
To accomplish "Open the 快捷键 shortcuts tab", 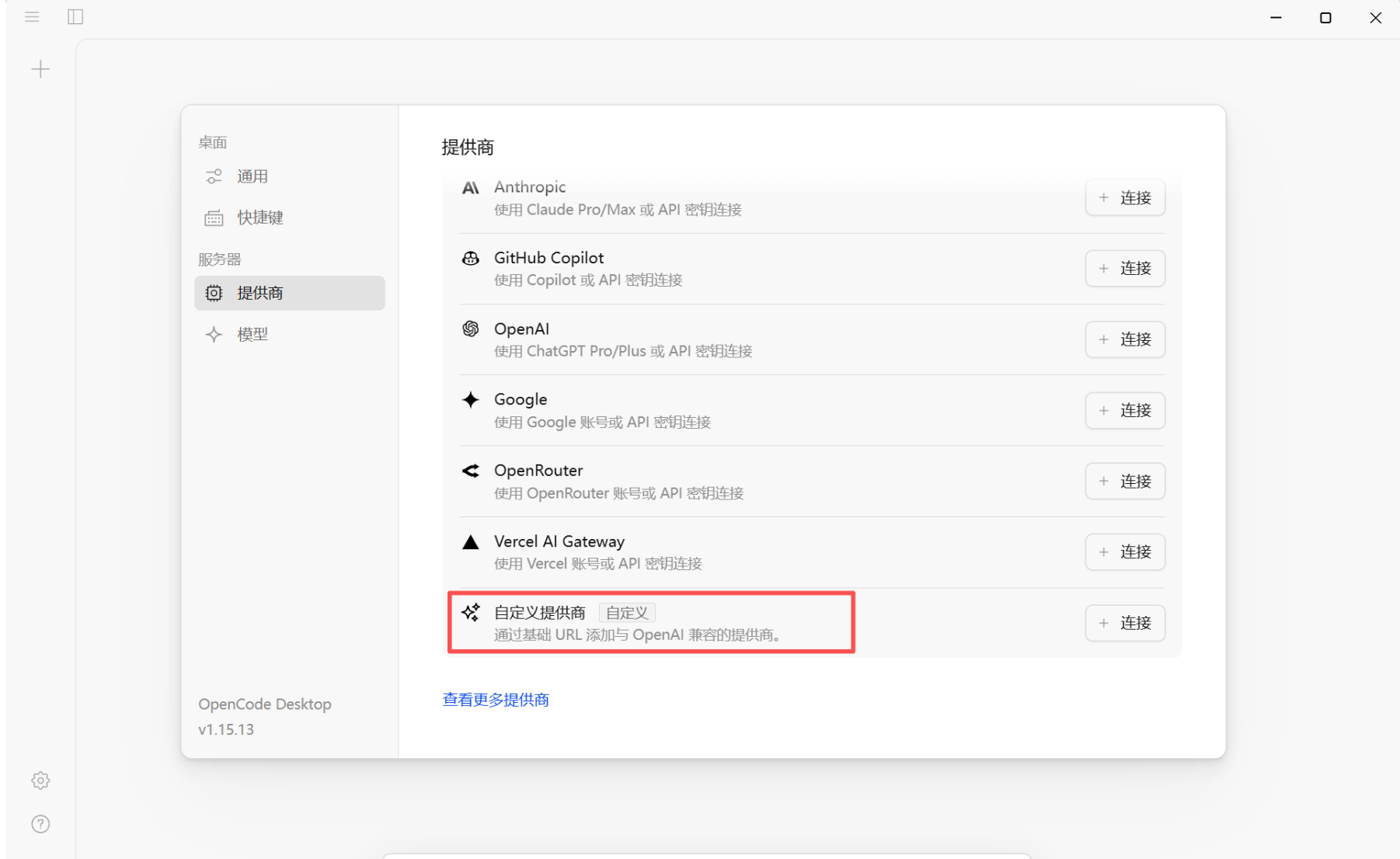I will (290, 217).
